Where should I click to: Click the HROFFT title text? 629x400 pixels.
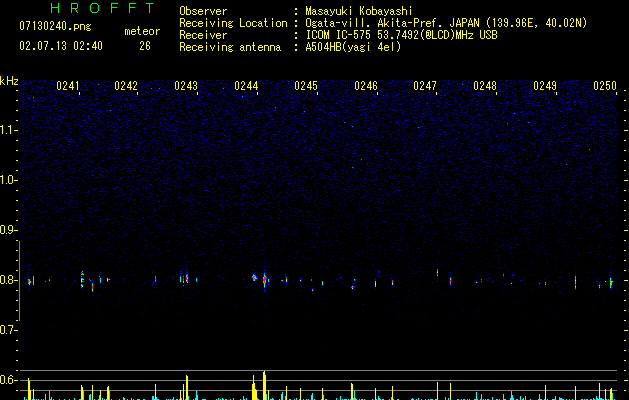(x=103, y=8)
